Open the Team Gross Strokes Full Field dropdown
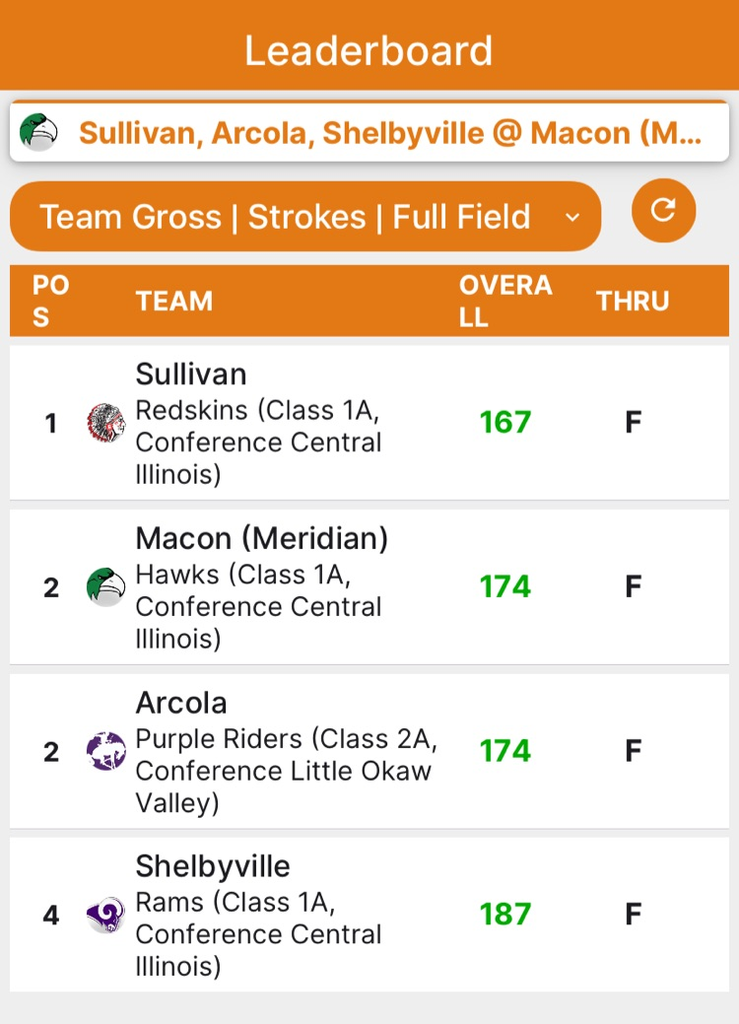The width and height of the screenshot is (739, 1024). point(306,216)
